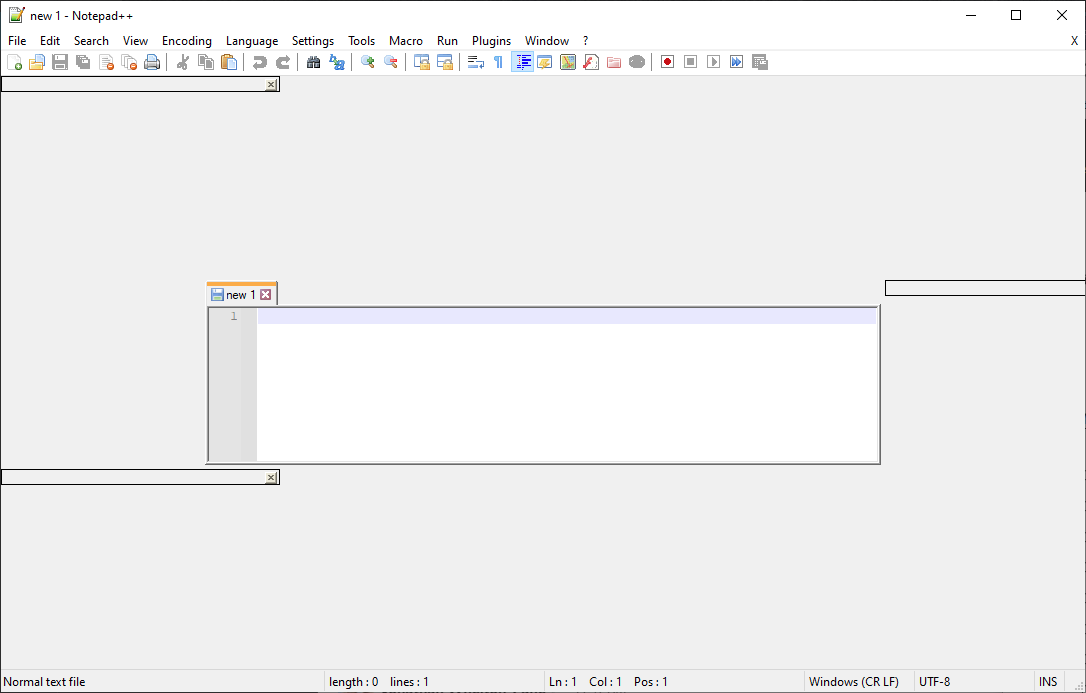Click the Print icon
Viewport: 1086px width, 693px height.
coord(152,62)
